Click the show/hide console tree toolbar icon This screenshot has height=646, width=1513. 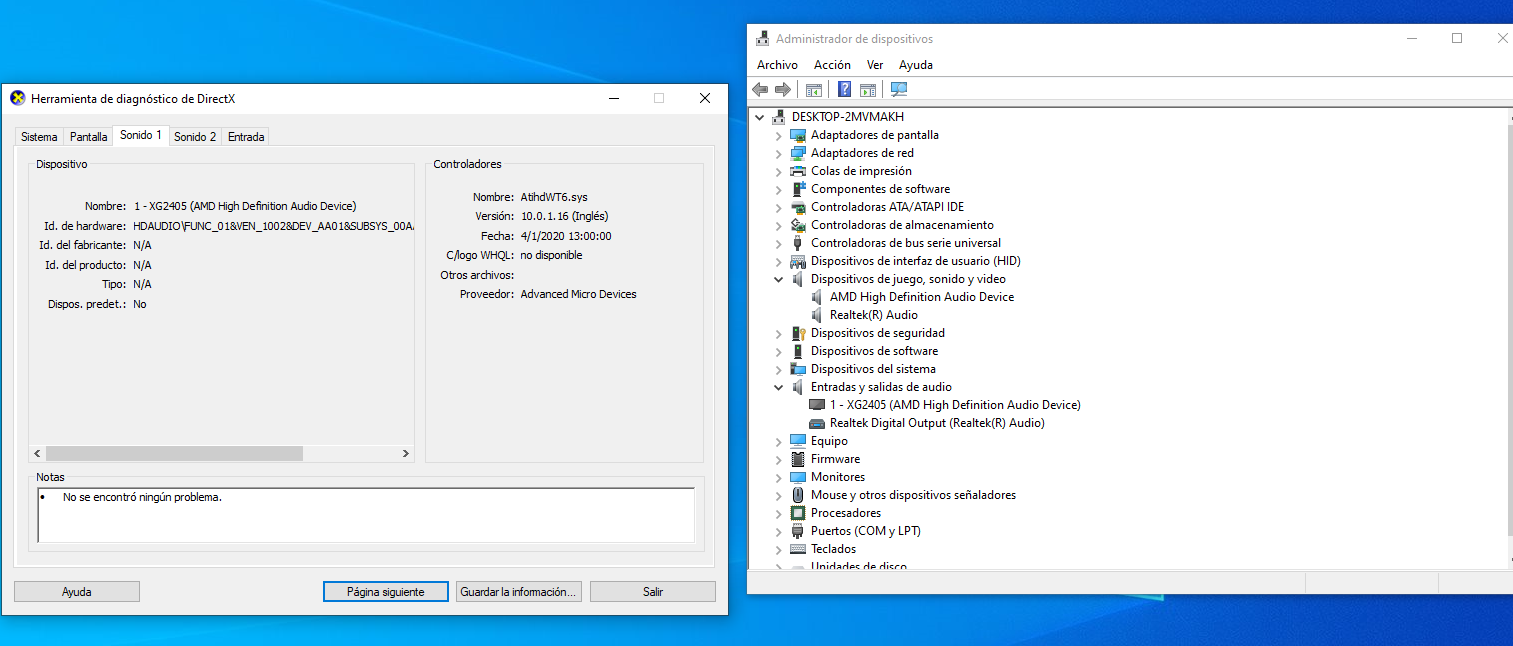coord(814,90)
